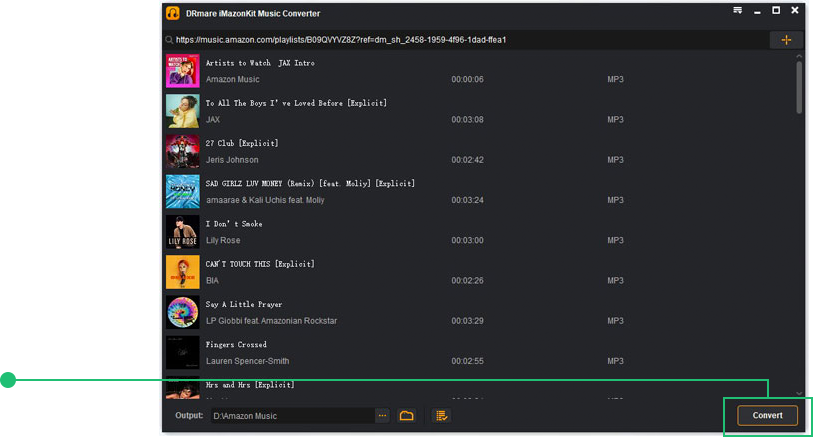Click the search icon by URL field

point(169,40)
